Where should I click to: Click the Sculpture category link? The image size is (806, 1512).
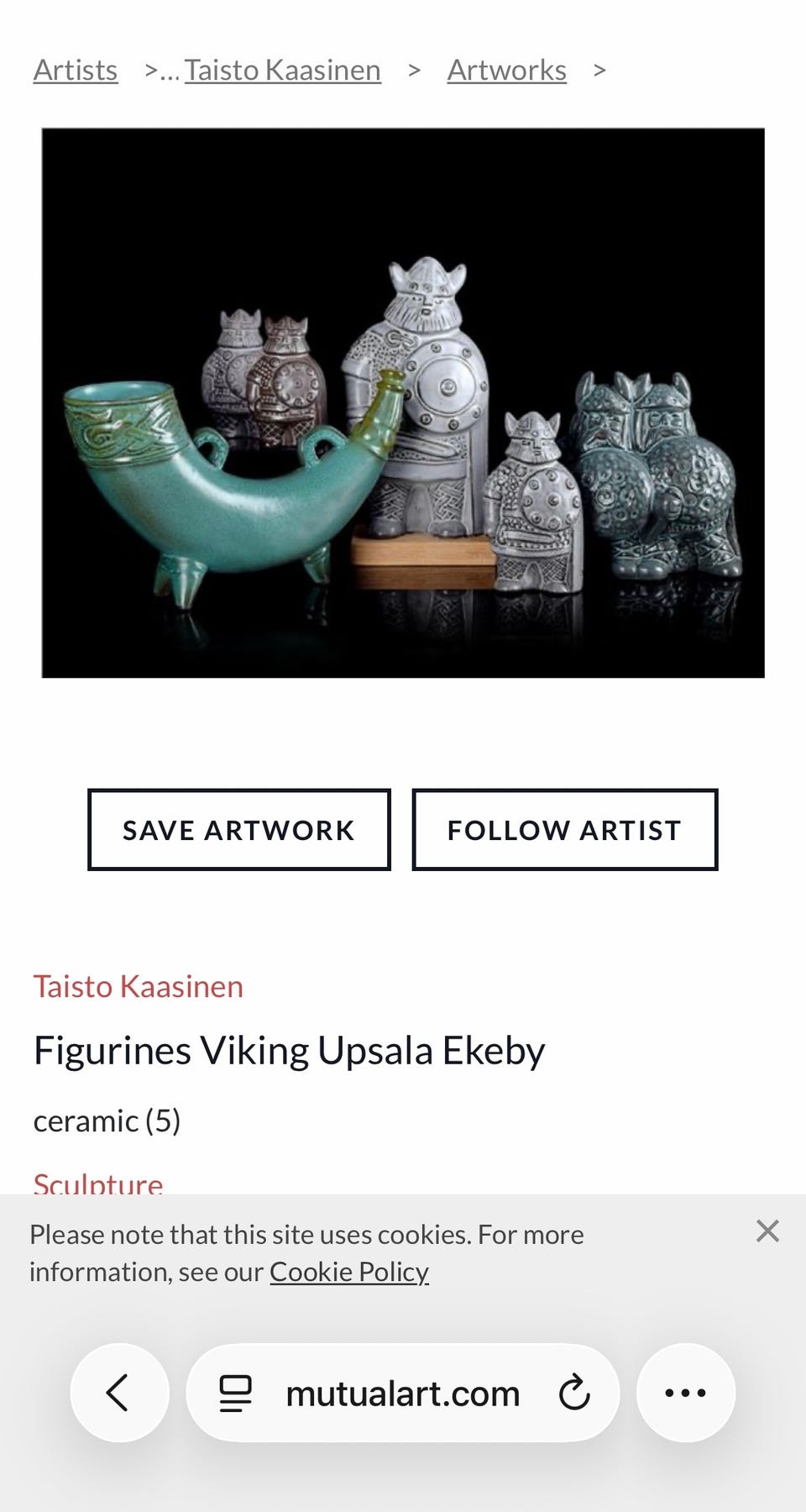click(x=98, y=1183)
